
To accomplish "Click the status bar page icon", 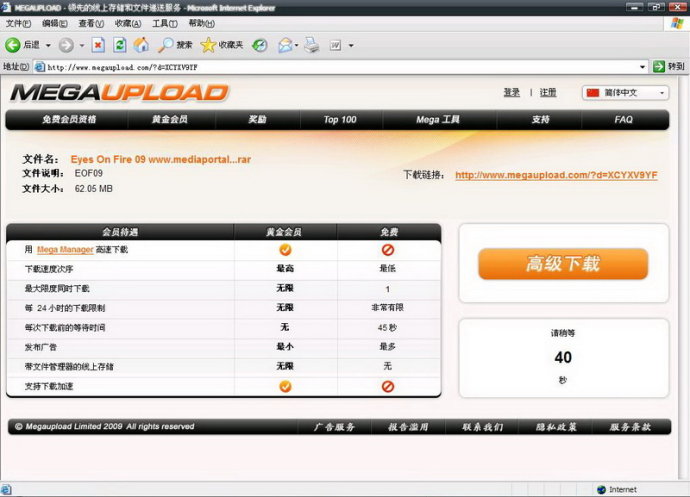I will [x=6, y=490].
